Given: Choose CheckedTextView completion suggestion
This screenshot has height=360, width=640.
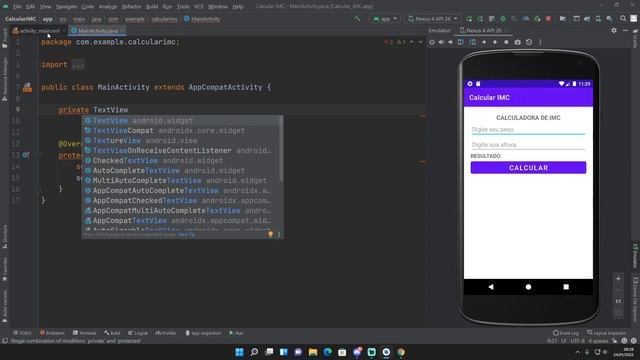Looking at the screenshot, I should coord(182,160).
